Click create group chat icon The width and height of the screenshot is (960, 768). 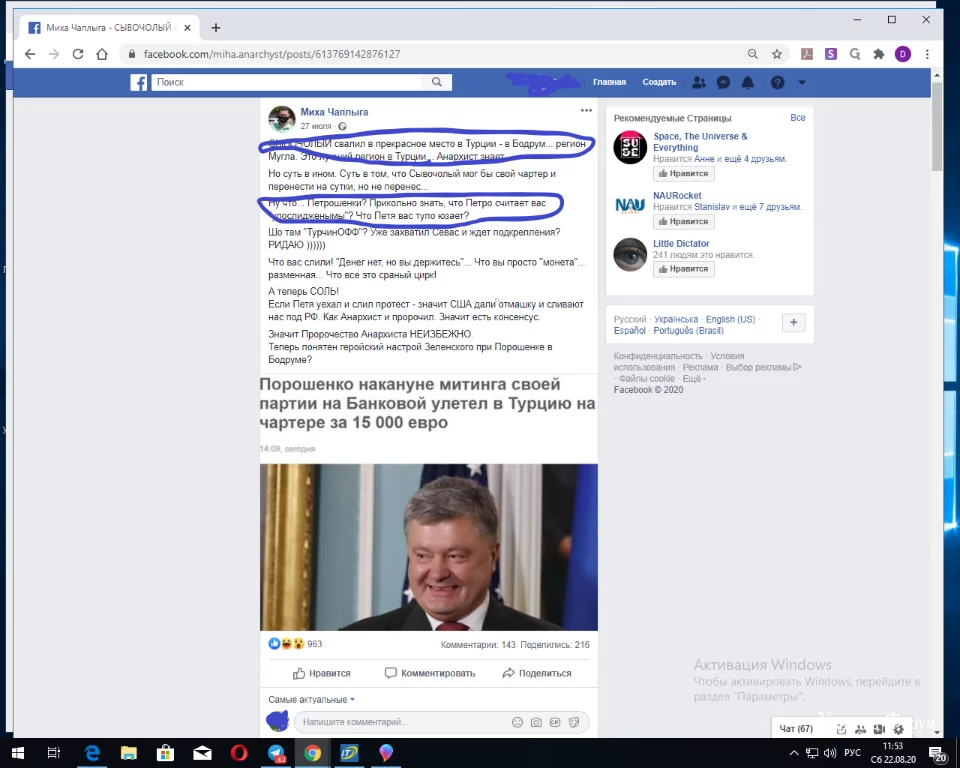(x=860, y=729)
